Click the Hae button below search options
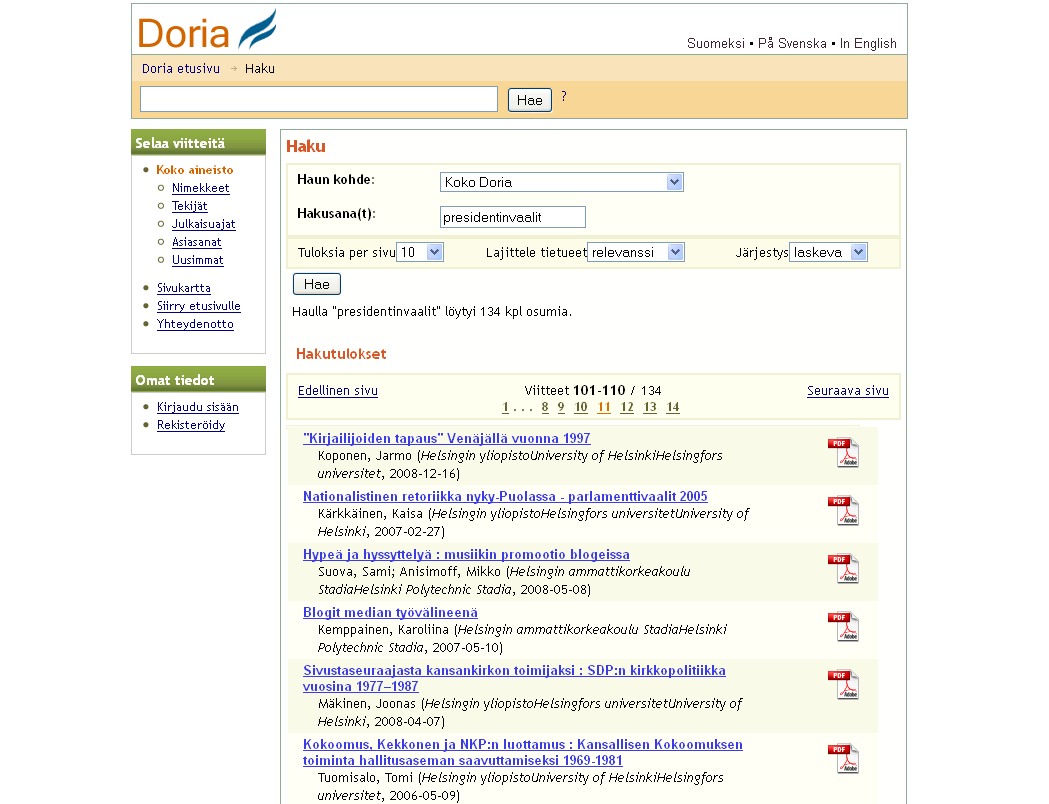Screen dimensions: 1049x804 pyautogui.click(x=316, y=284)
